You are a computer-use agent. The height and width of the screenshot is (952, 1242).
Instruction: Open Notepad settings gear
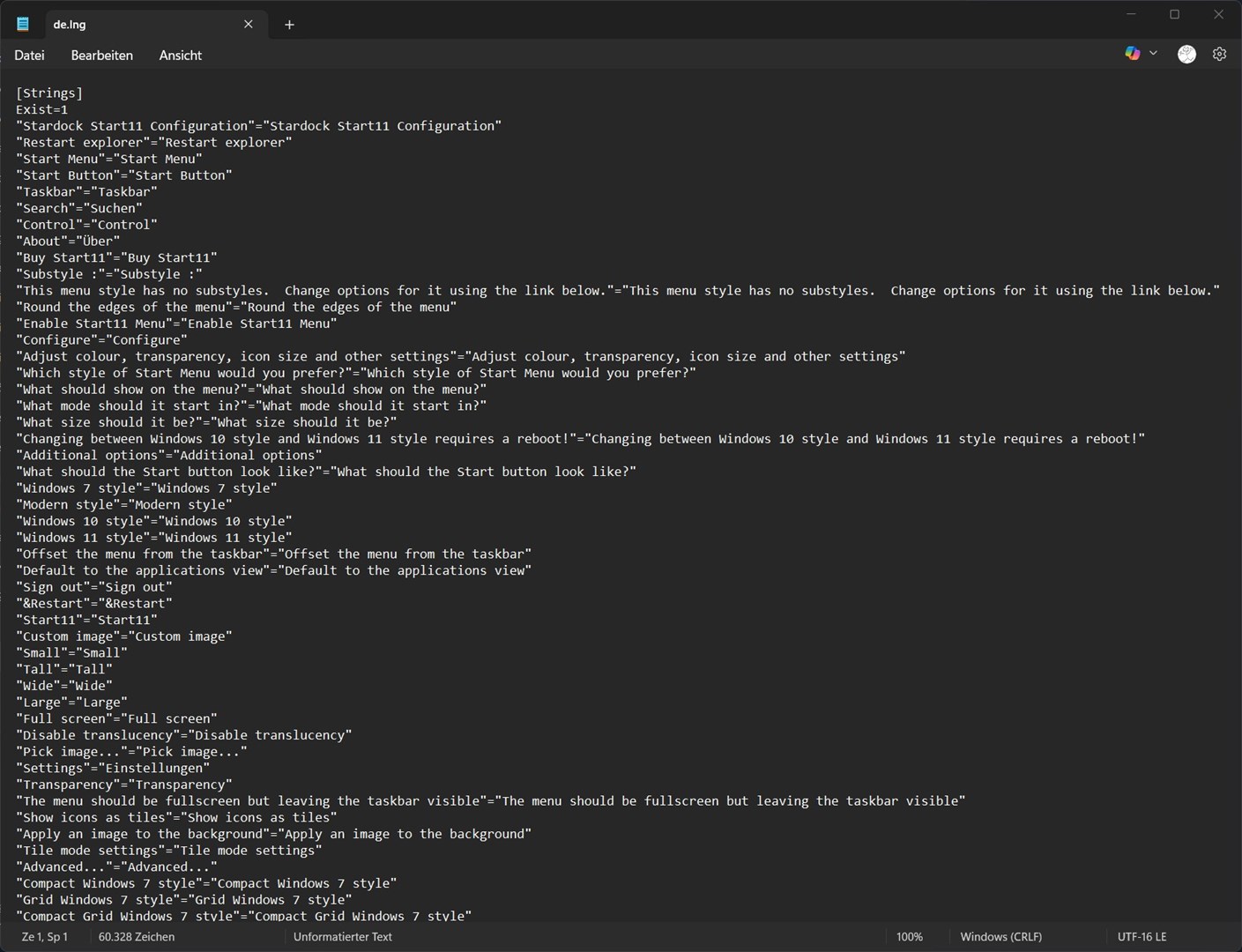(x=1219, y=55)
